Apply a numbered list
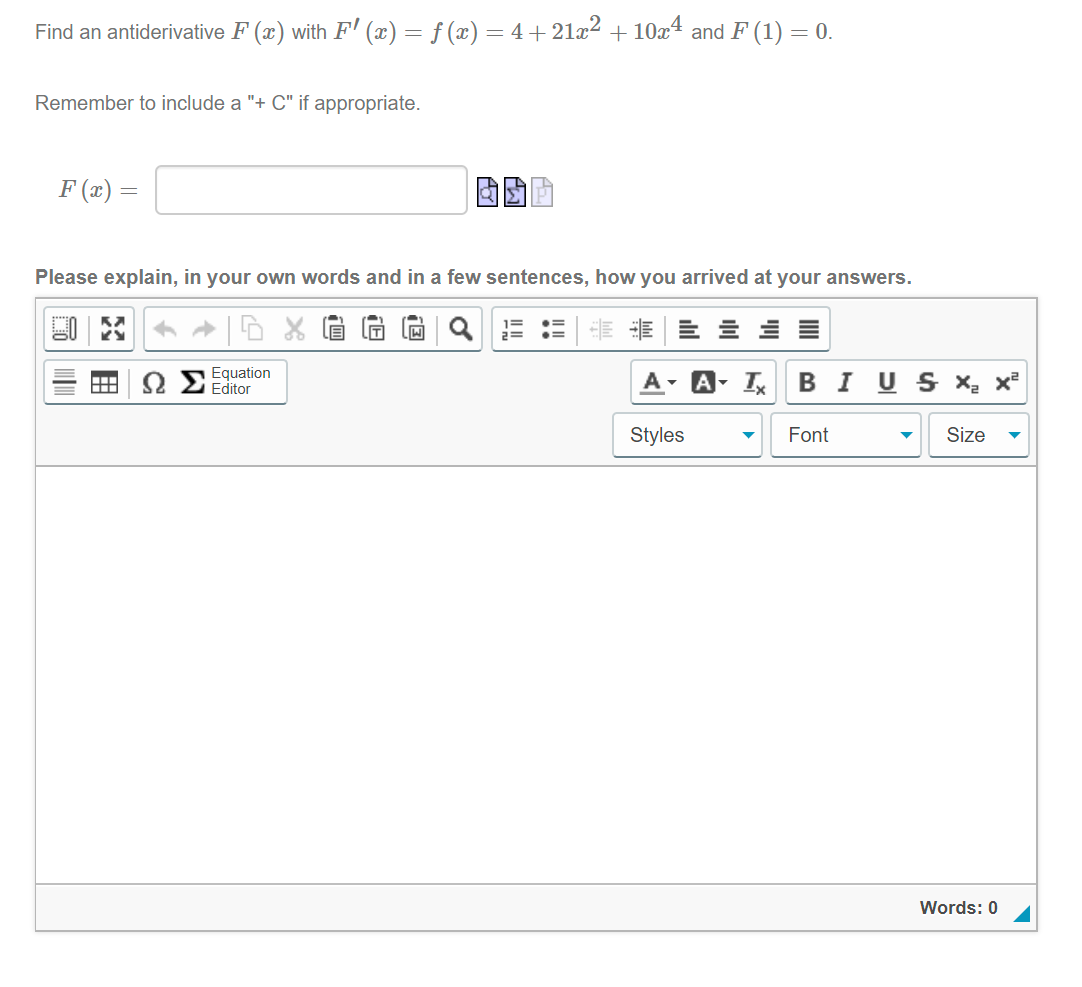1082x987 pixels. point(511,328)
